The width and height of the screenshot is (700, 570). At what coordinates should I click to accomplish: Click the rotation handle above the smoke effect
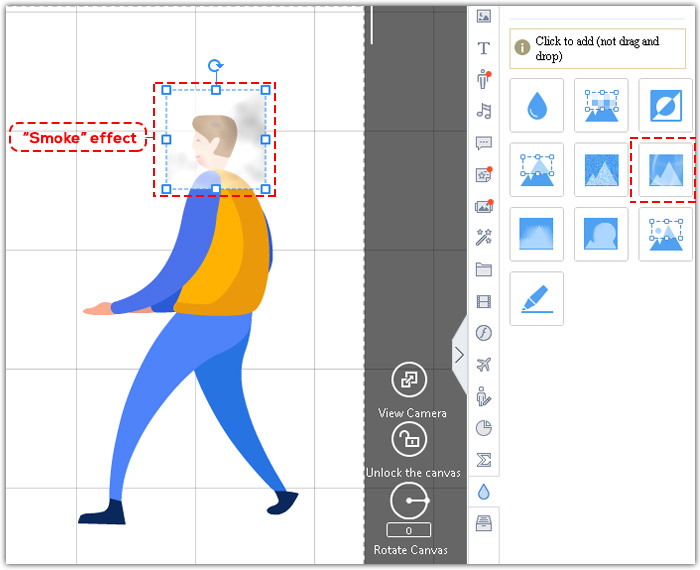click(216, 66)
